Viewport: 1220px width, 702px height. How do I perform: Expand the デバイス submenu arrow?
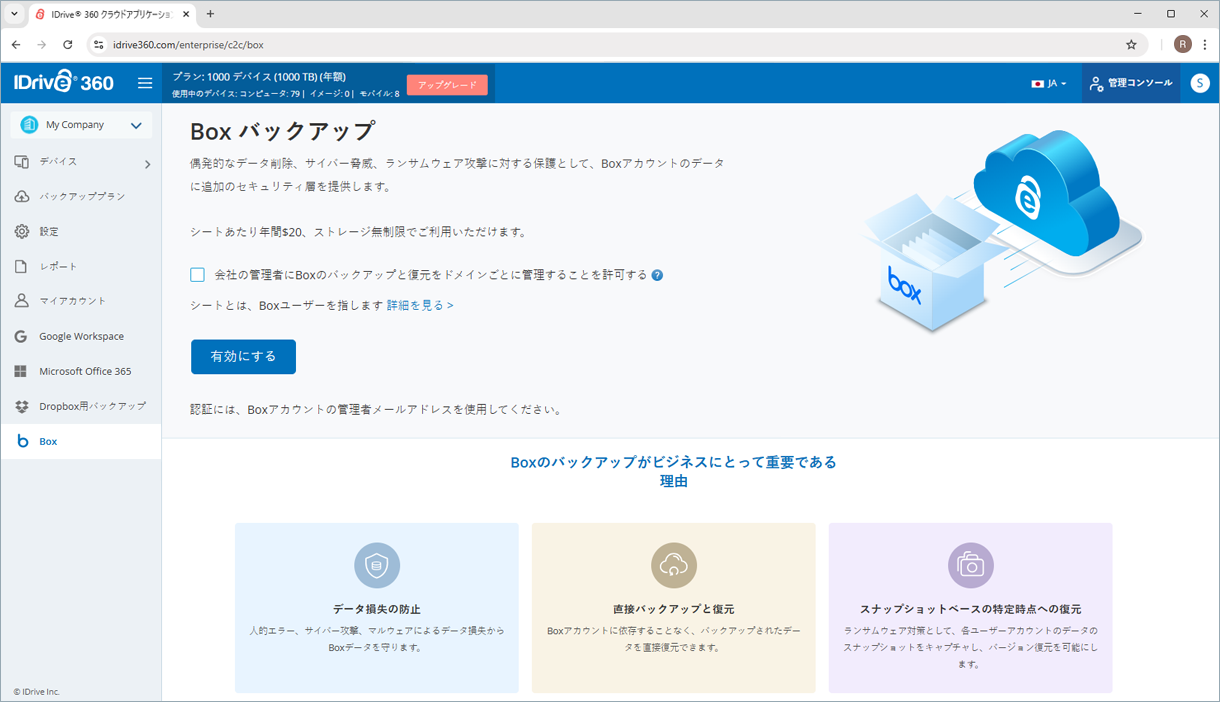(x=147, y=163)
